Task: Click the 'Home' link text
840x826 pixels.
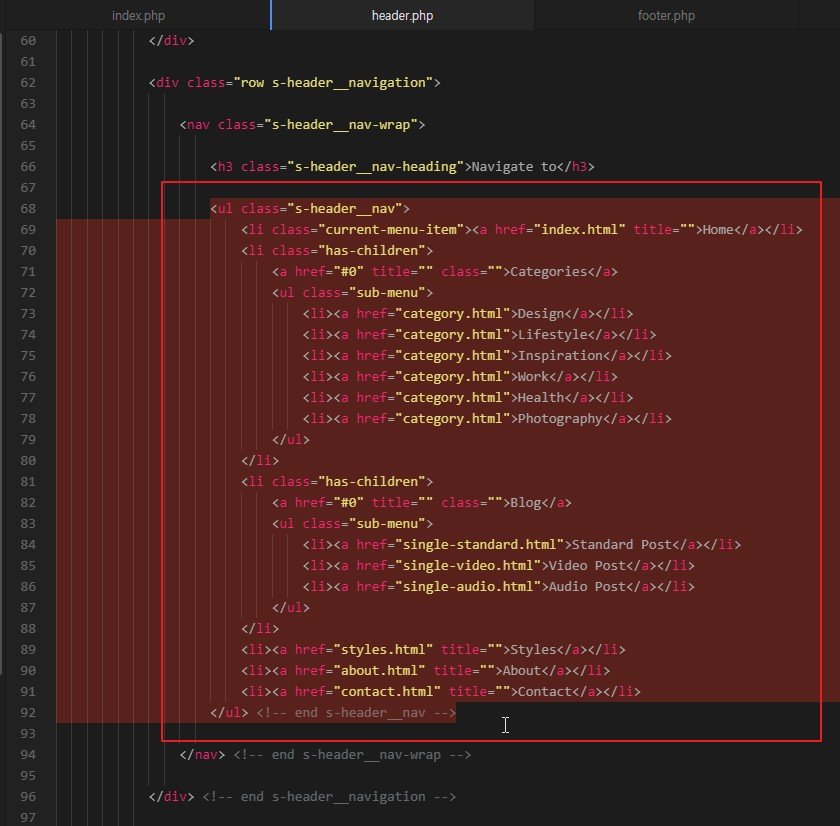Action: (718, 230)
